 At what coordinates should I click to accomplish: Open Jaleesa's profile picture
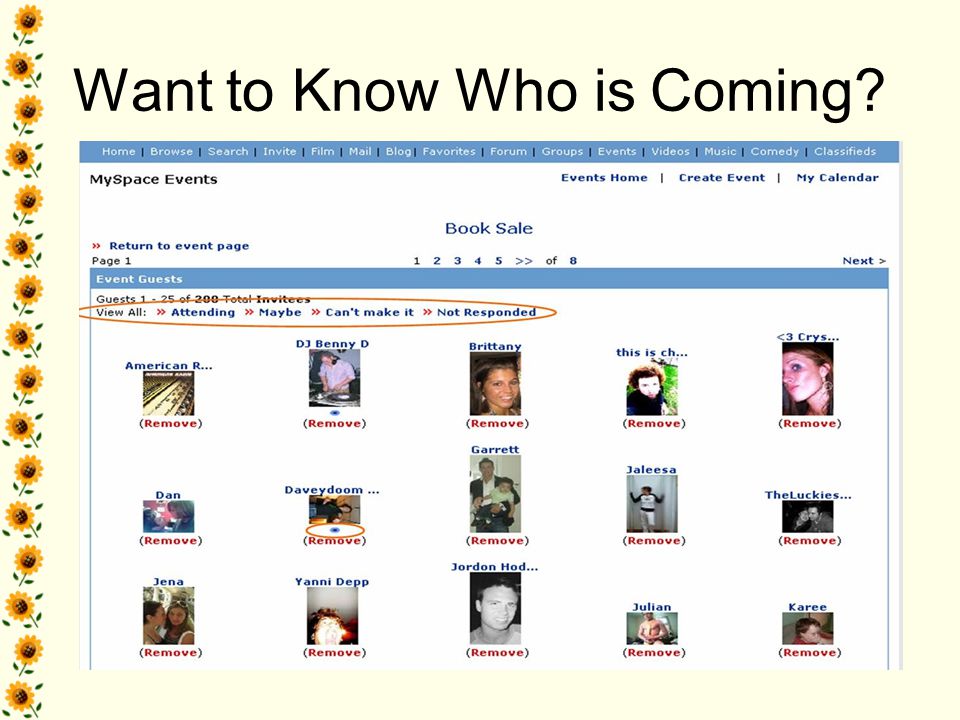coord(652,504)
